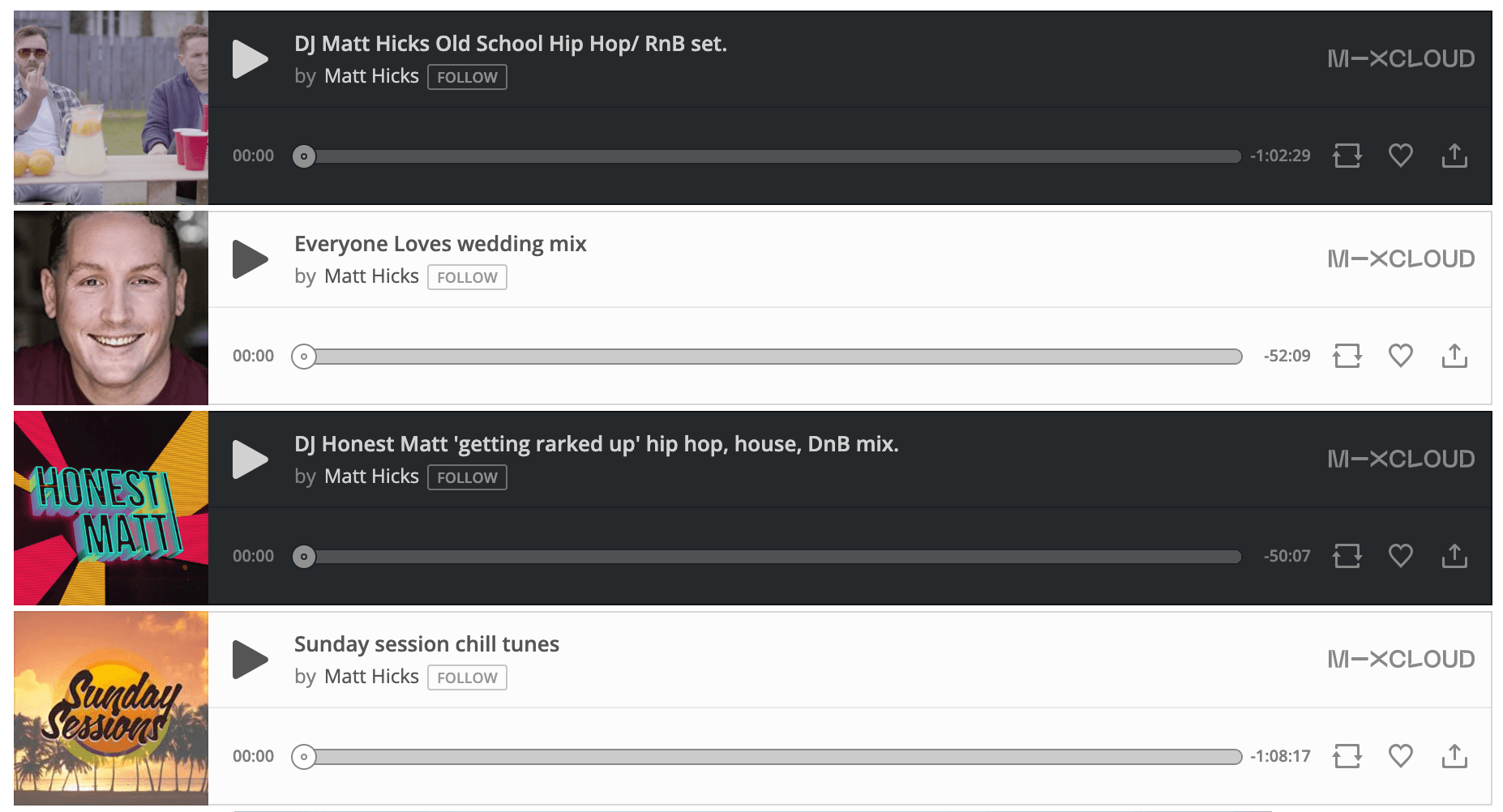Play the Old School Hip Hop/RnB set

pos(250,59)
